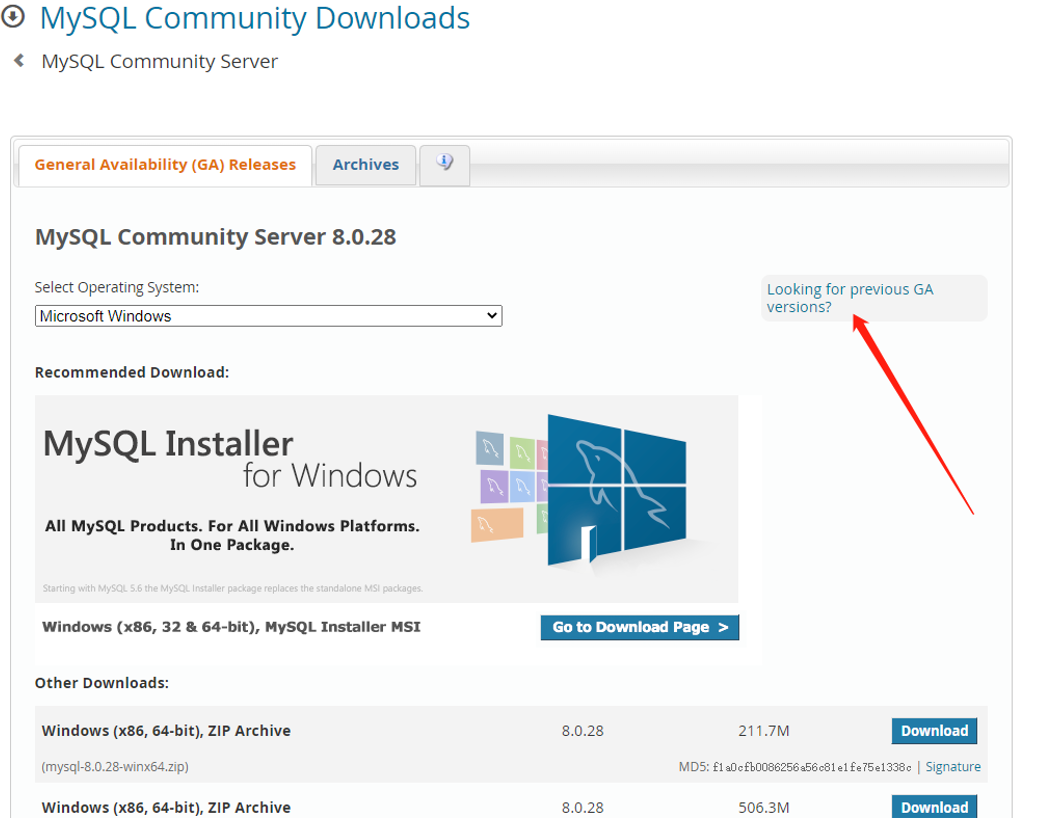Viewport: 1058px width, 819px height.
Task: Click the 506.3M size value
Action: click(x=764, y=808)
